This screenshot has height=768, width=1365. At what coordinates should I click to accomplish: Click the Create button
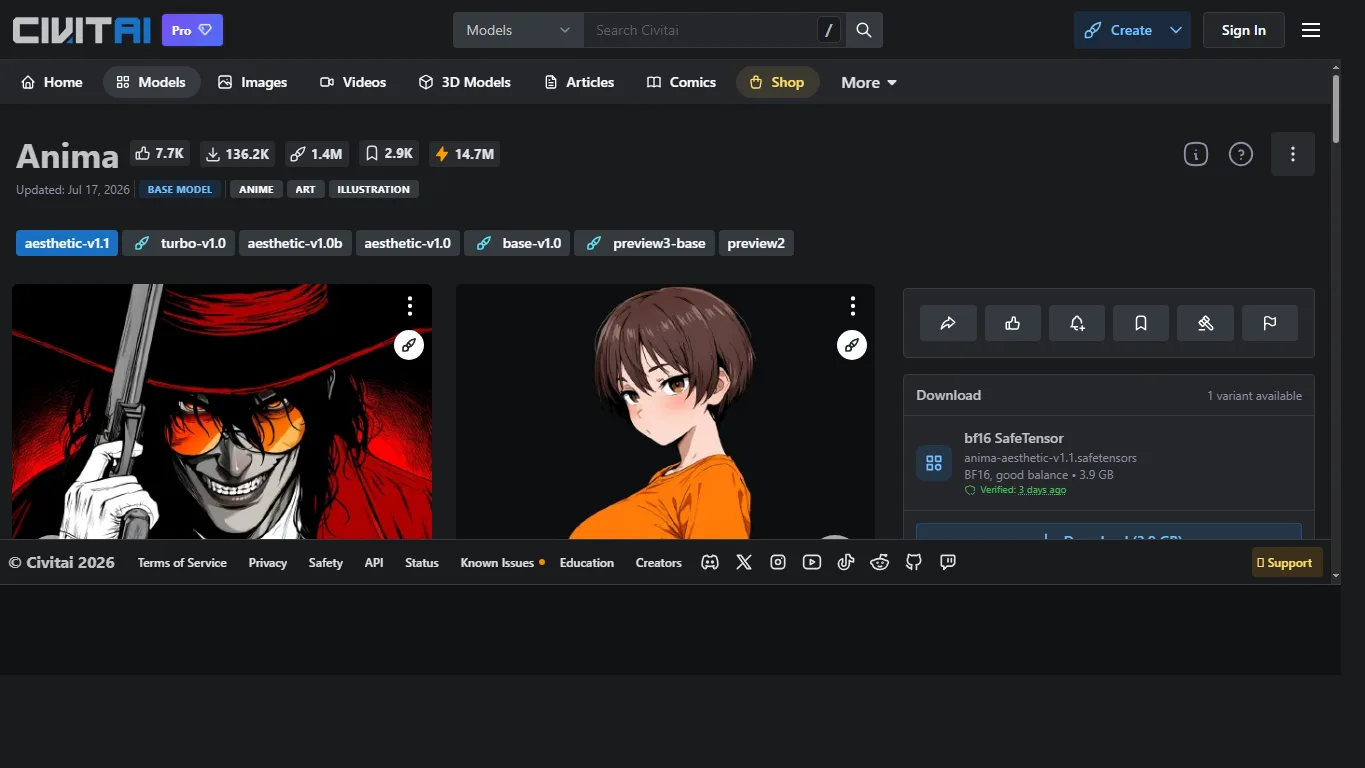[1119, 30]
